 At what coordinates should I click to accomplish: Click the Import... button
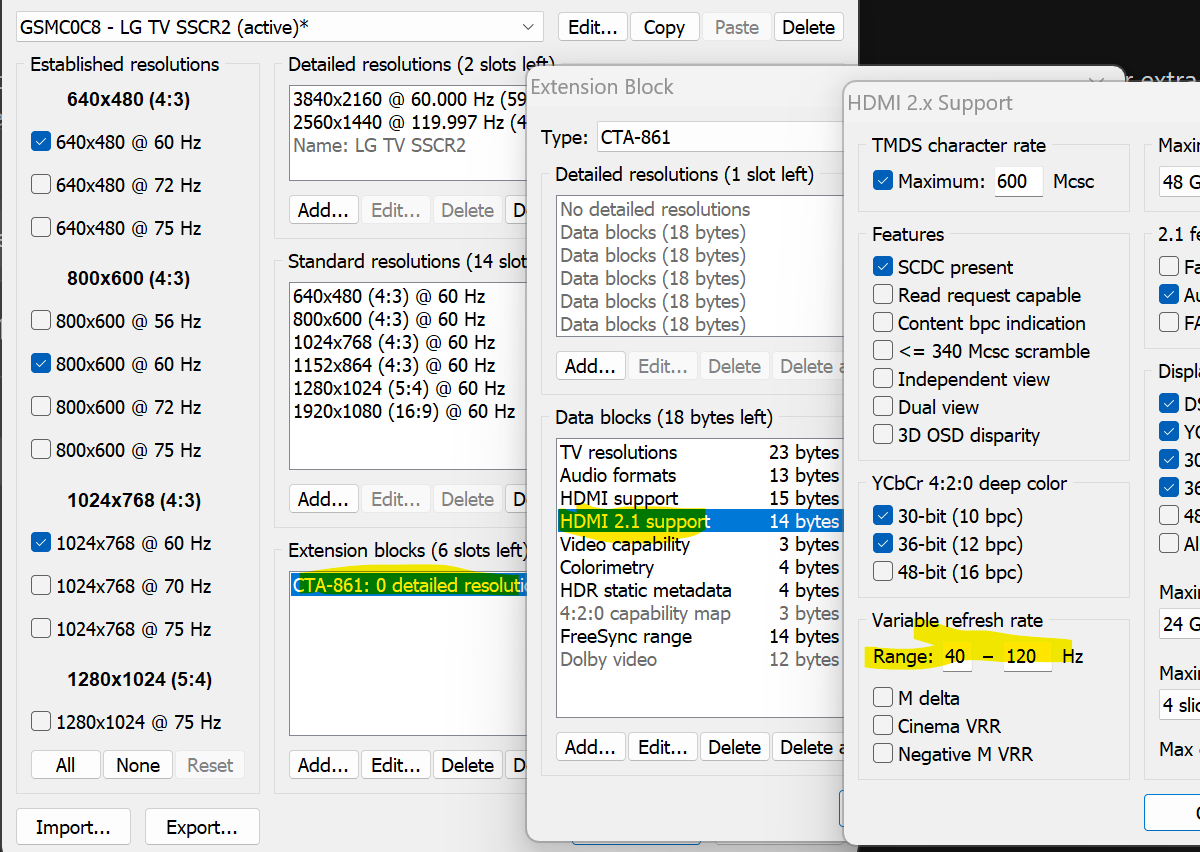tap(74, 827)
